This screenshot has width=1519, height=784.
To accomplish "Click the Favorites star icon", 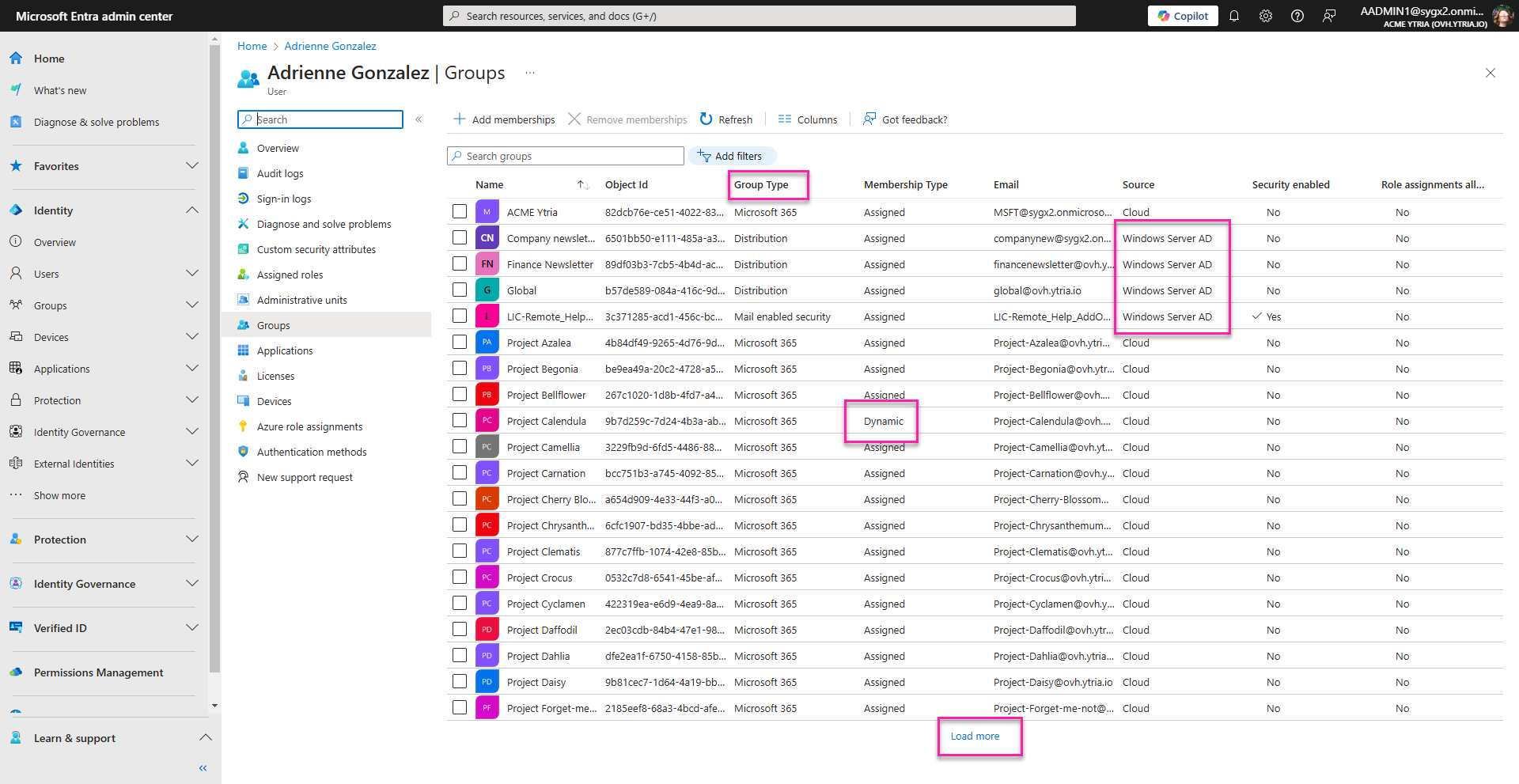I will [16, 166].
